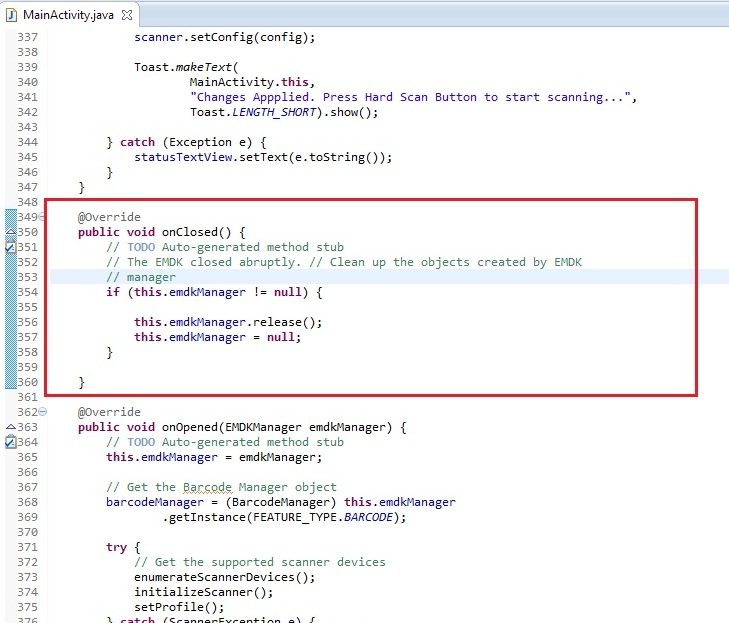The image size is (729, 623).
Task: Click override indicator triangle at line 350
Action: pos(10,232)
